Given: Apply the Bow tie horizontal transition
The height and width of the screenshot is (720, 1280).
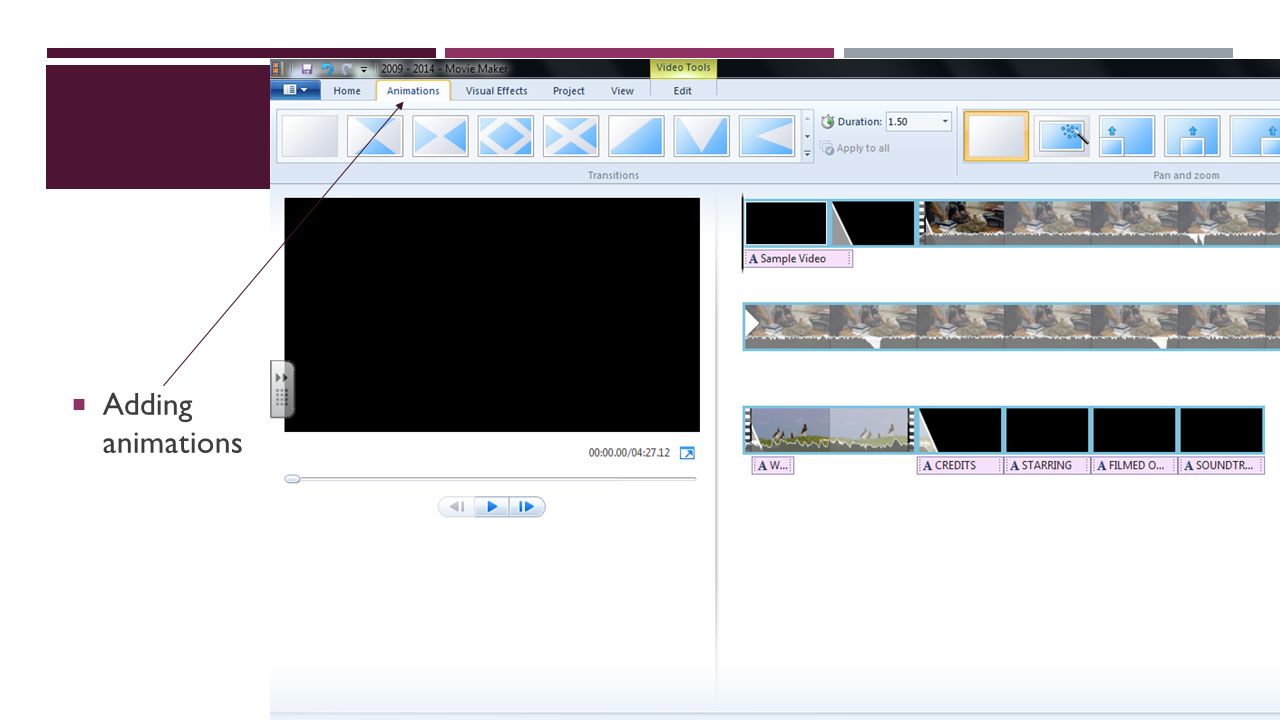Looking at the screenshot, I should [440, 136].
